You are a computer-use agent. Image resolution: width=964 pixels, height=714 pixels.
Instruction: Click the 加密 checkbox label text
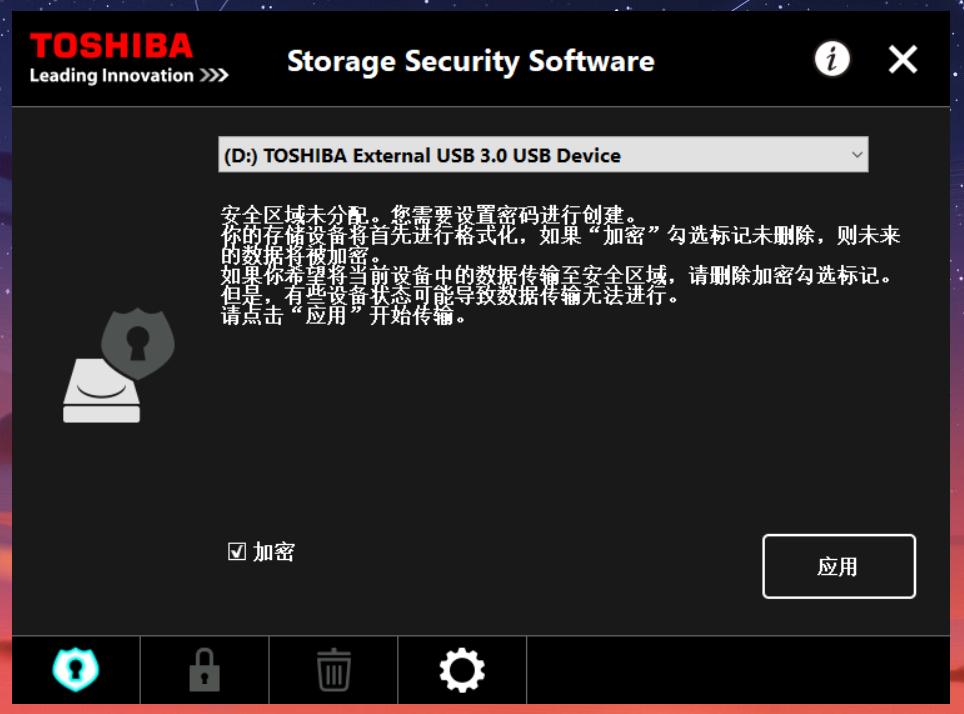tap(274, 551)
